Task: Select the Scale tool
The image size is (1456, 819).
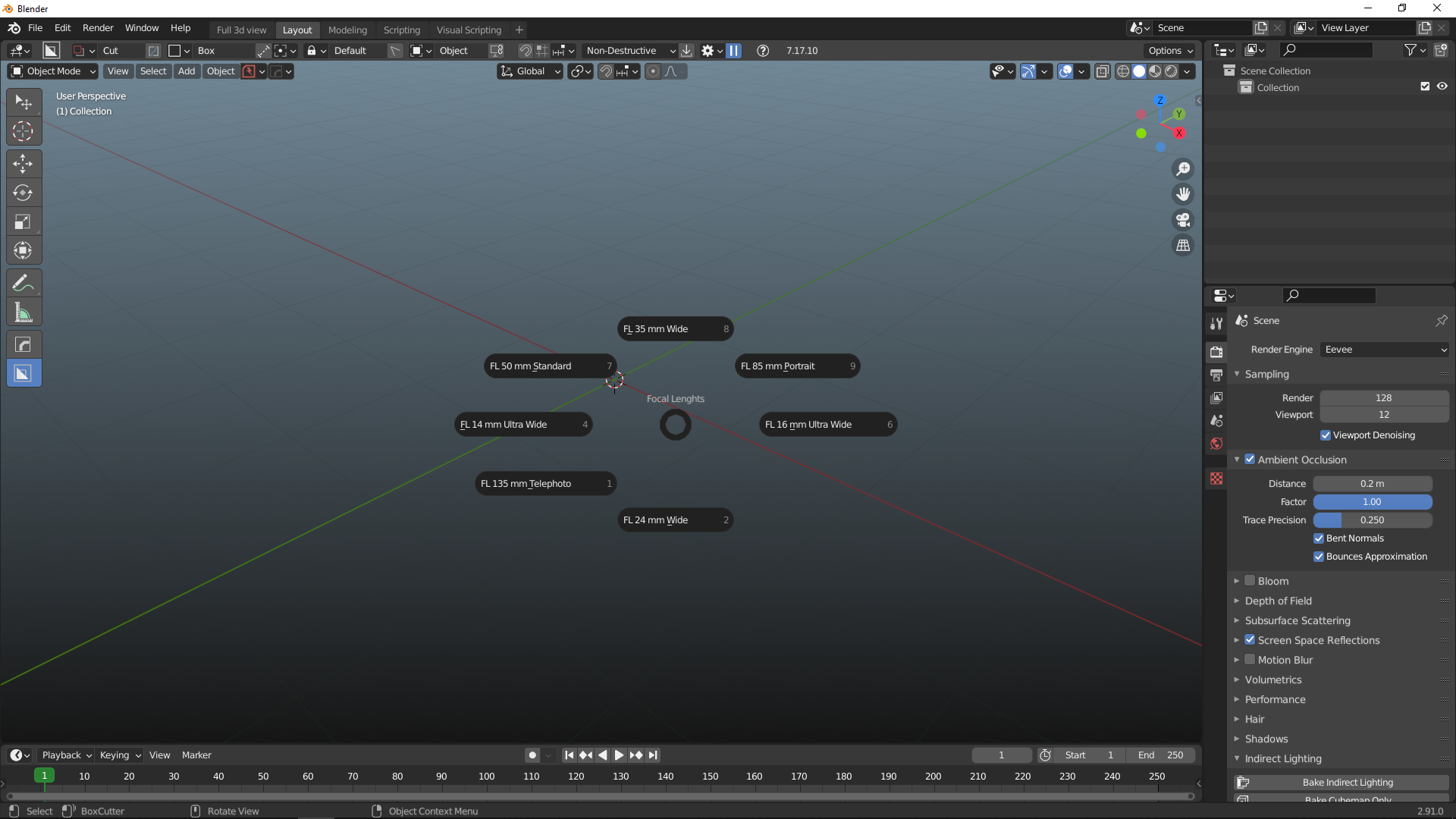Action: pyautogui.click(x=24, y=221)
